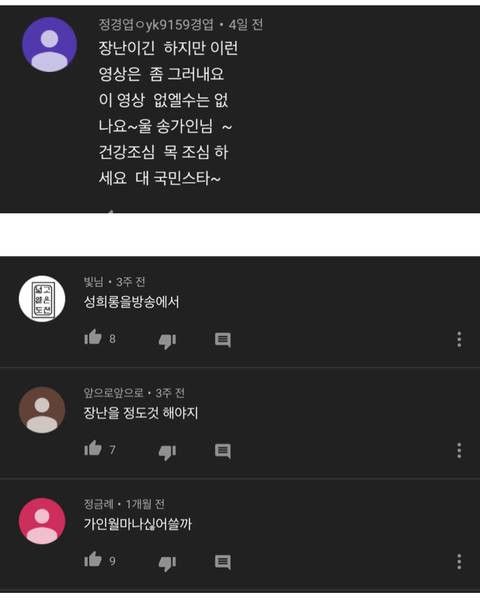The height and width of the screenshot is (610, 480).
Task: Open 정금례's pink profile avatar
Action: click(42, 521)
